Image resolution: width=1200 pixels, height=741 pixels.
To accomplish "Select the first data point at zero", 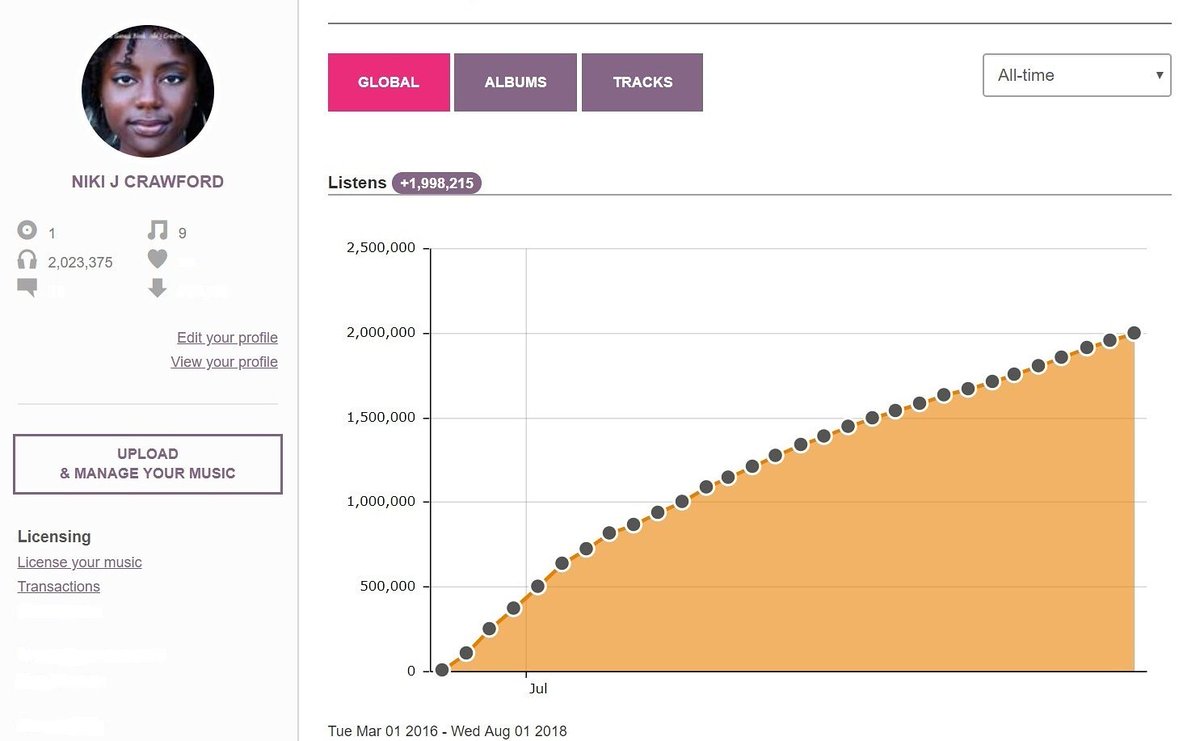I will pos(442,670).
